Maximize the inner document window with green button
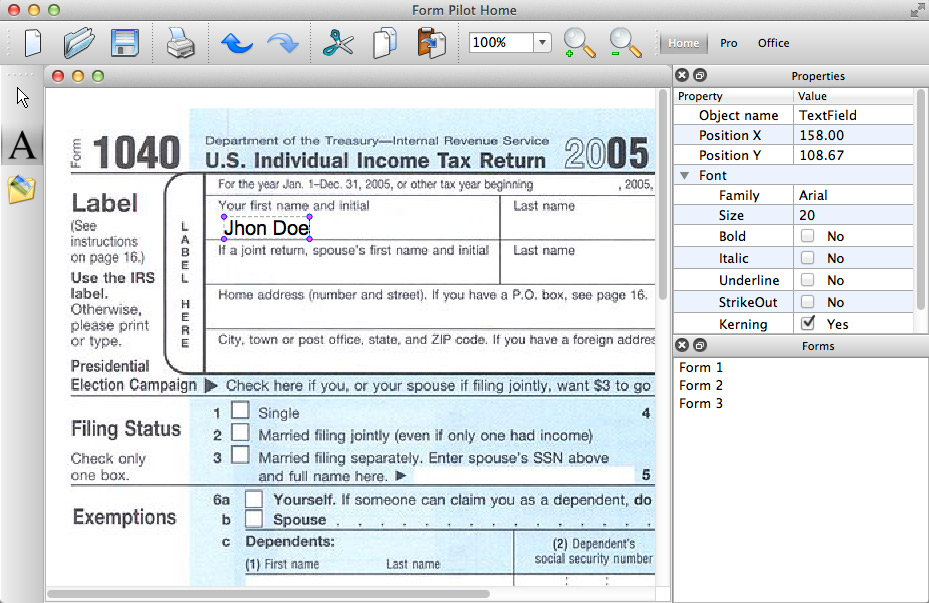929x603 pixels. [x=98, y=76]
